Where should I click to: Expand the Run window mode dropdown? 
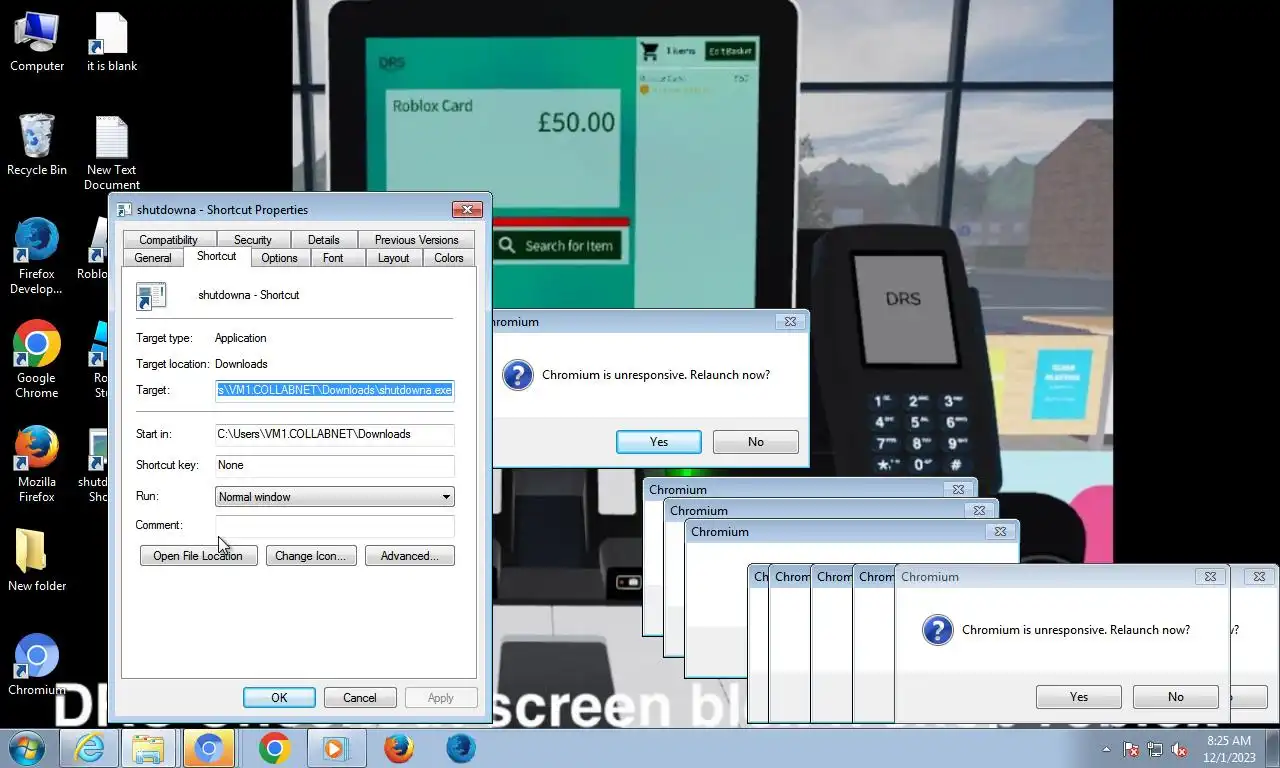(335, 497)
